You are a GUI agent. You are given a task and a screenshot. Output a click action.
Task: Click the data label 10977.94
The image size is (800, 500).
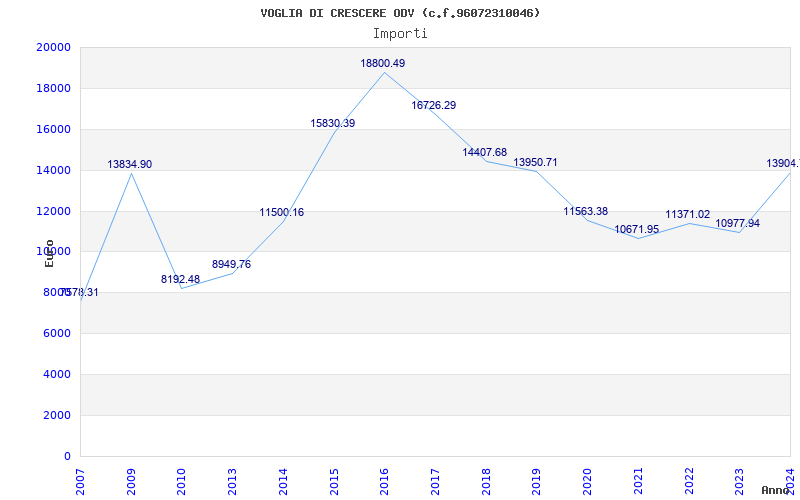coord(738,223)
